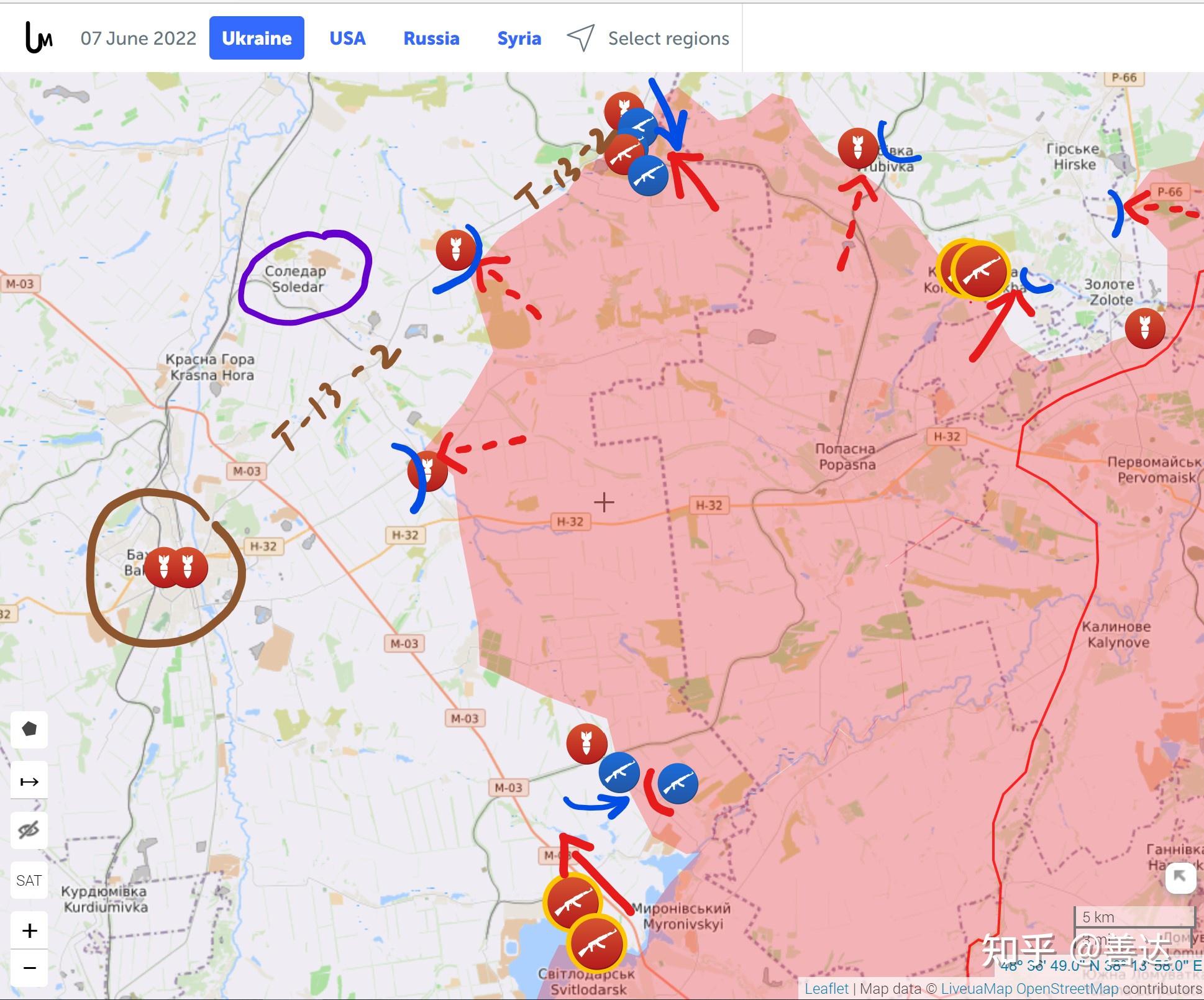Image resolution: width=1204 pixels, height=1000 pixels.
Task: Click the map center crosshair
Action: point(604,502)
